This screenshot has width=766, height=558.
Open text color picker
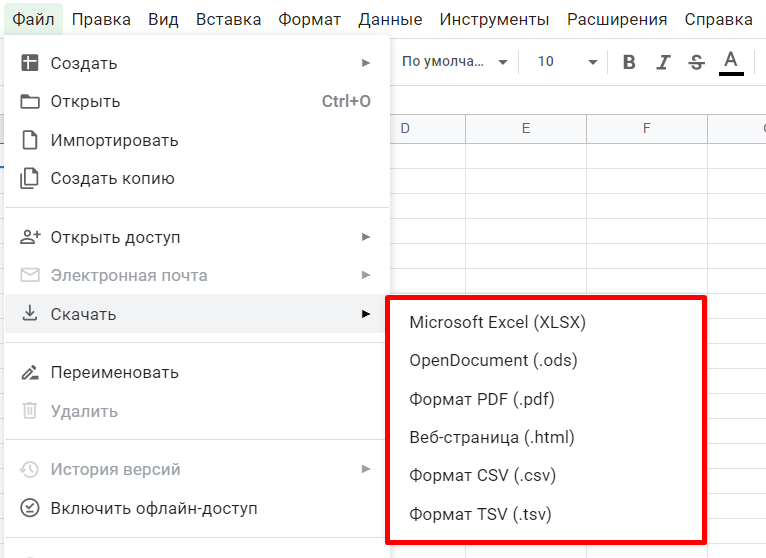point(731,63)
